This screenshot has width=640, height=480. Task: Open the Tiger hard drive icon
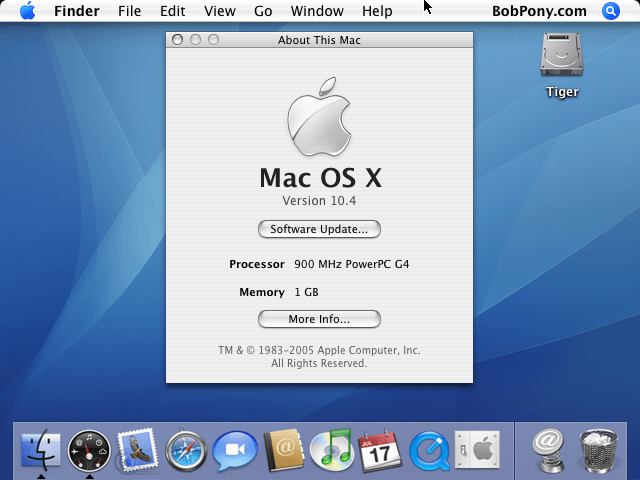pos(562,57)
